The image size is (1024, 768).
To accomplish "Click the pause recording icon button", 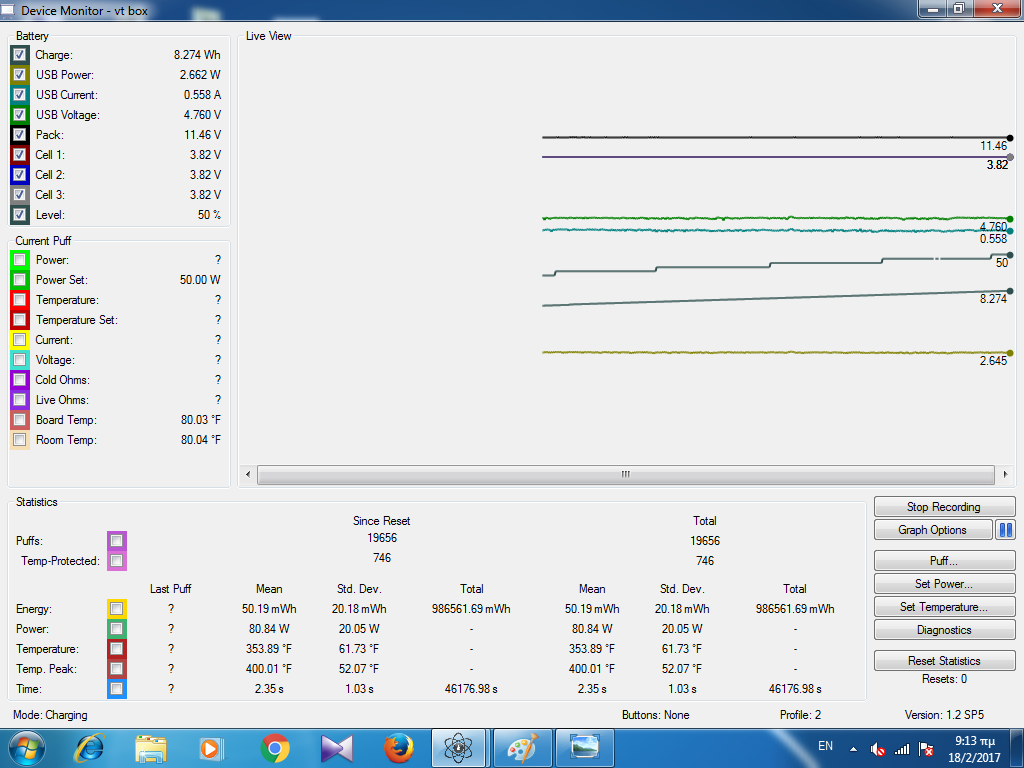I will (x=1006, y=530).
